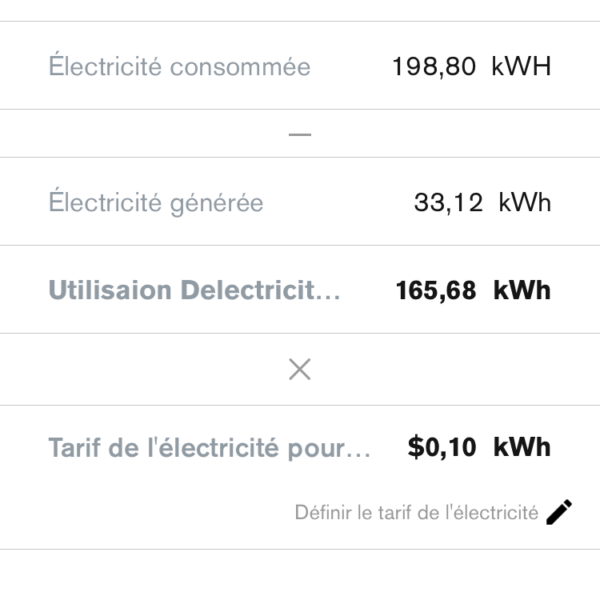Select the "Tarif de l'électricité pour…" label
Viewport: 600px width, 600px height.
[209, 447]
